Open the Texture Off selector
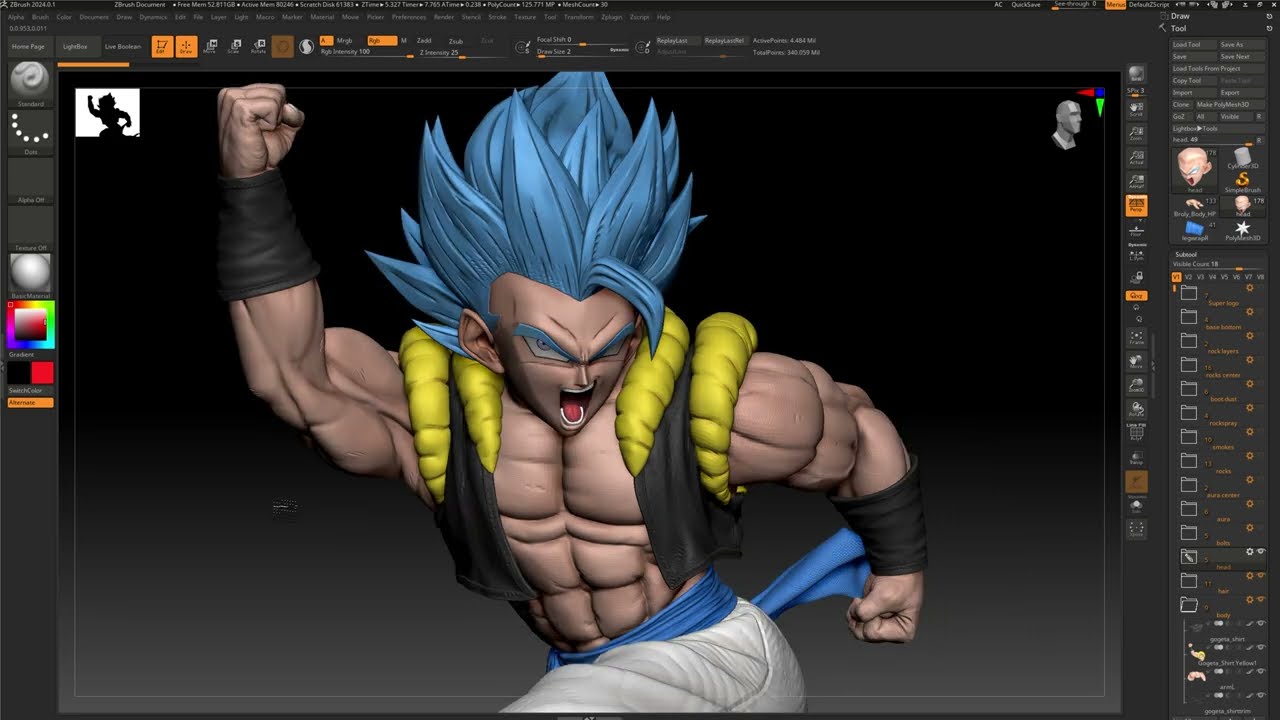Viewport: 1280px width, 720px height. coord(30,228)
